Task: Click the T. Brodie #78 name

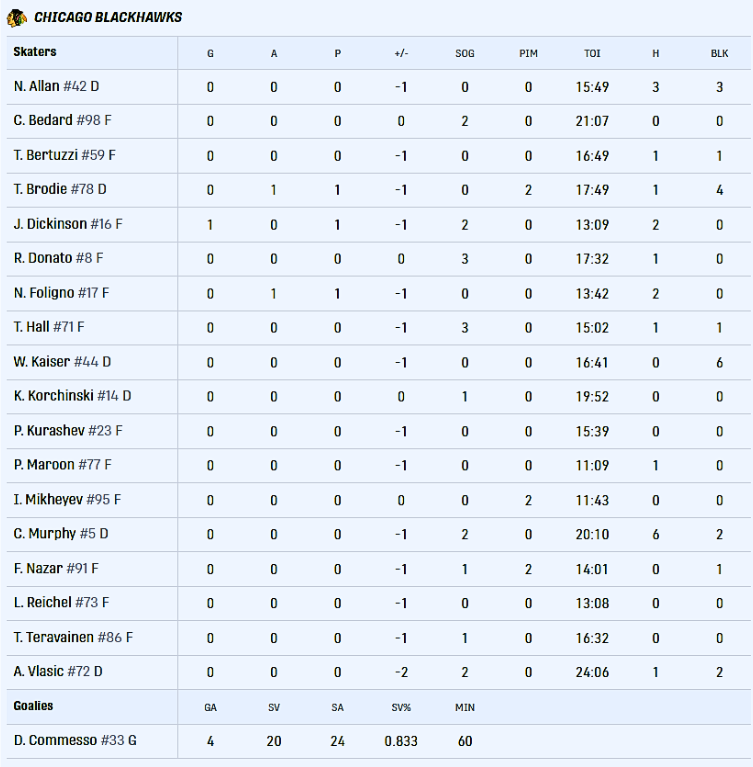Action: [x=60, y=189]
